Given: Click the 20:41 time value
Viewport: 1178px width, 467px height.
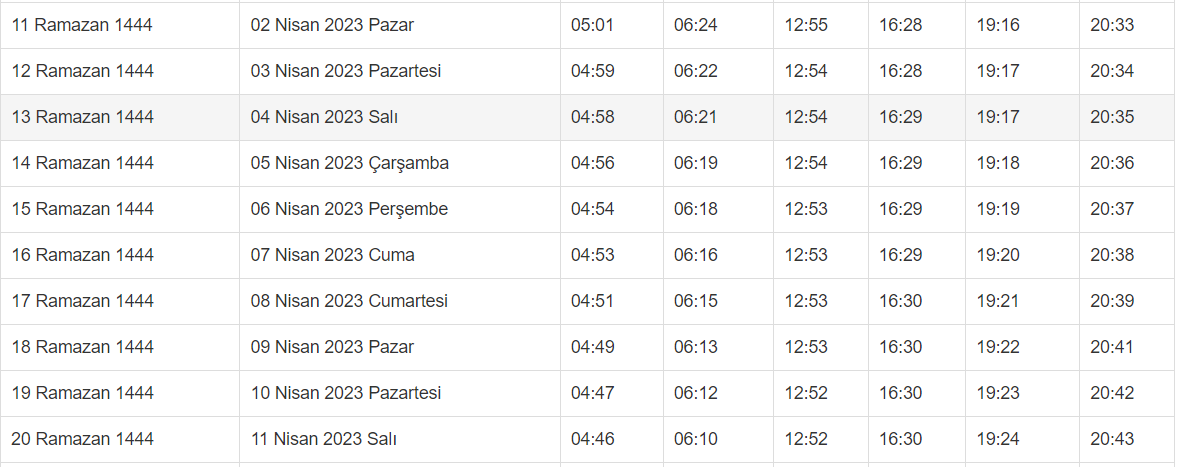Looking at the screenshot, I should click(x=1112, y=347).
